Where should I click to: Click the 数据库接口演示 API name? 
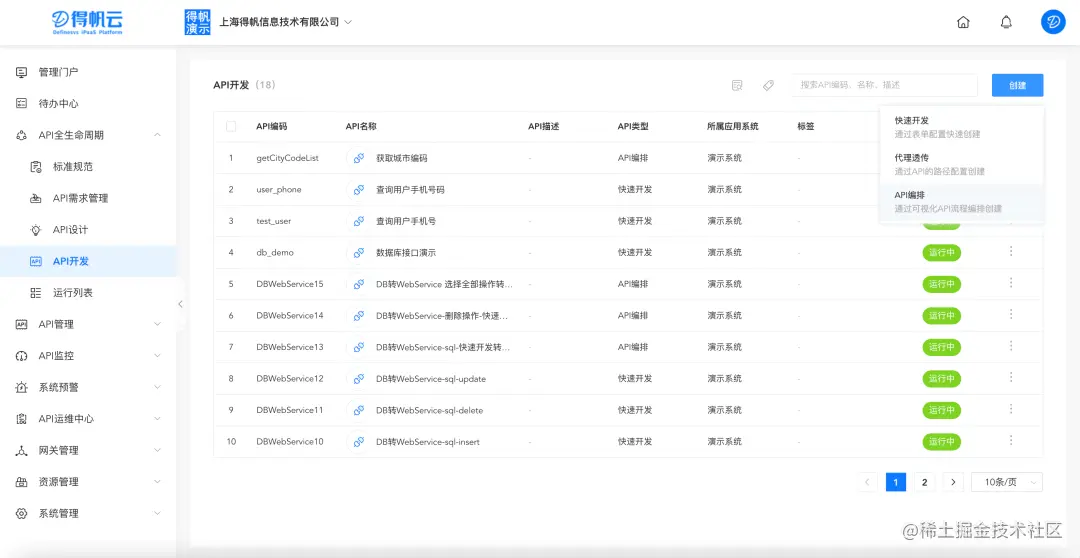point(406,253)
